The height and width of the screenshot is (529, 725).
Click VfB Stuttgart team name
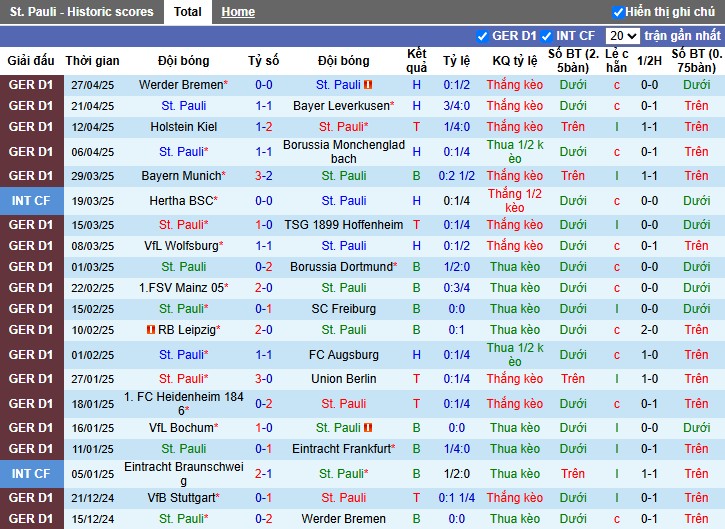click(181, 498)
